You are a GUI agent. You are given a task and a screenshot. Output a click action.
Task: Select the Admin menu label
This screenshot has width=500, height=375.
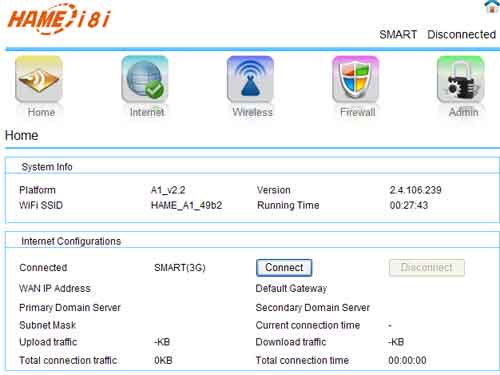(x=463, y=112)
